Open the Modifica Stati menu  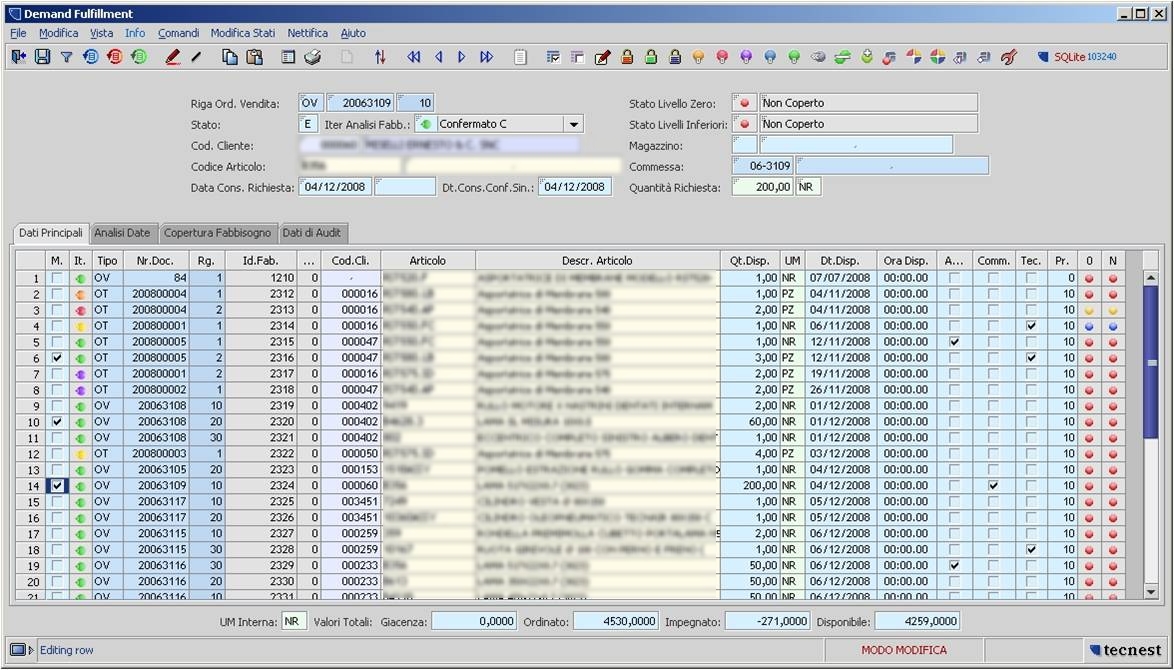(243, 33)
